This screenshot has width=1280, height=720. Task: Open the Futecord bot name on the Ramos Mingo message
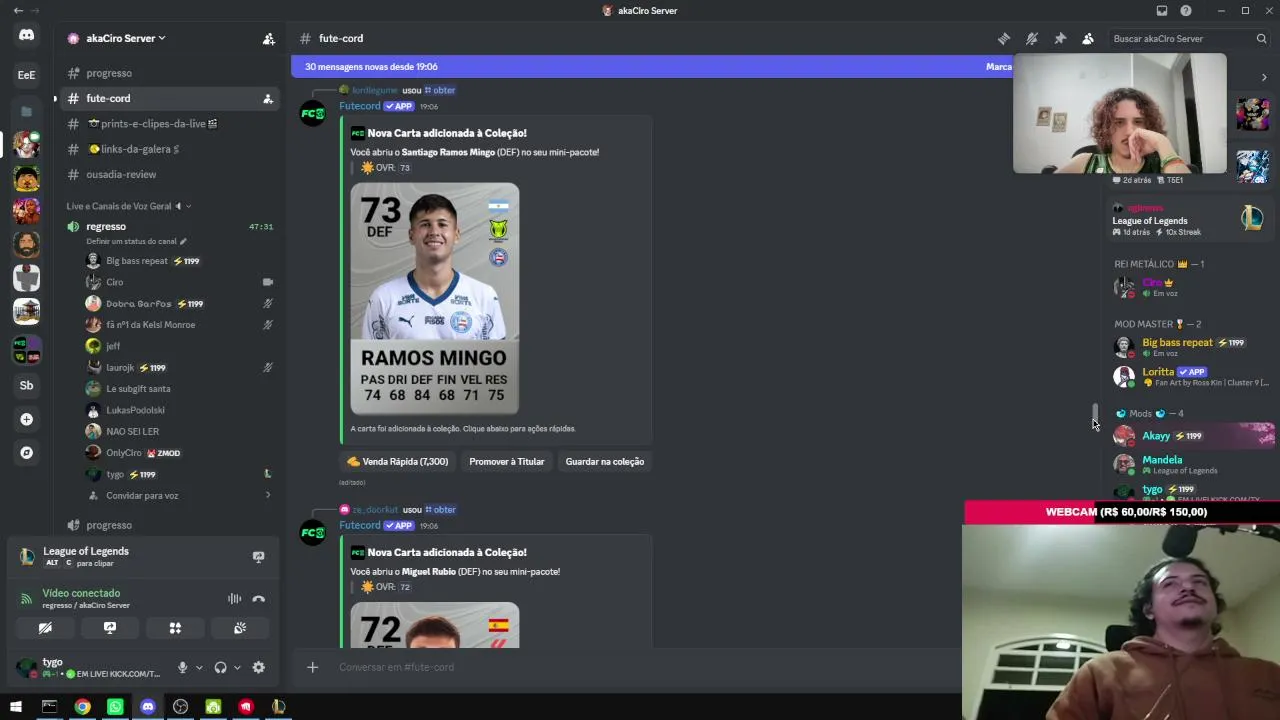pos(359,106)
